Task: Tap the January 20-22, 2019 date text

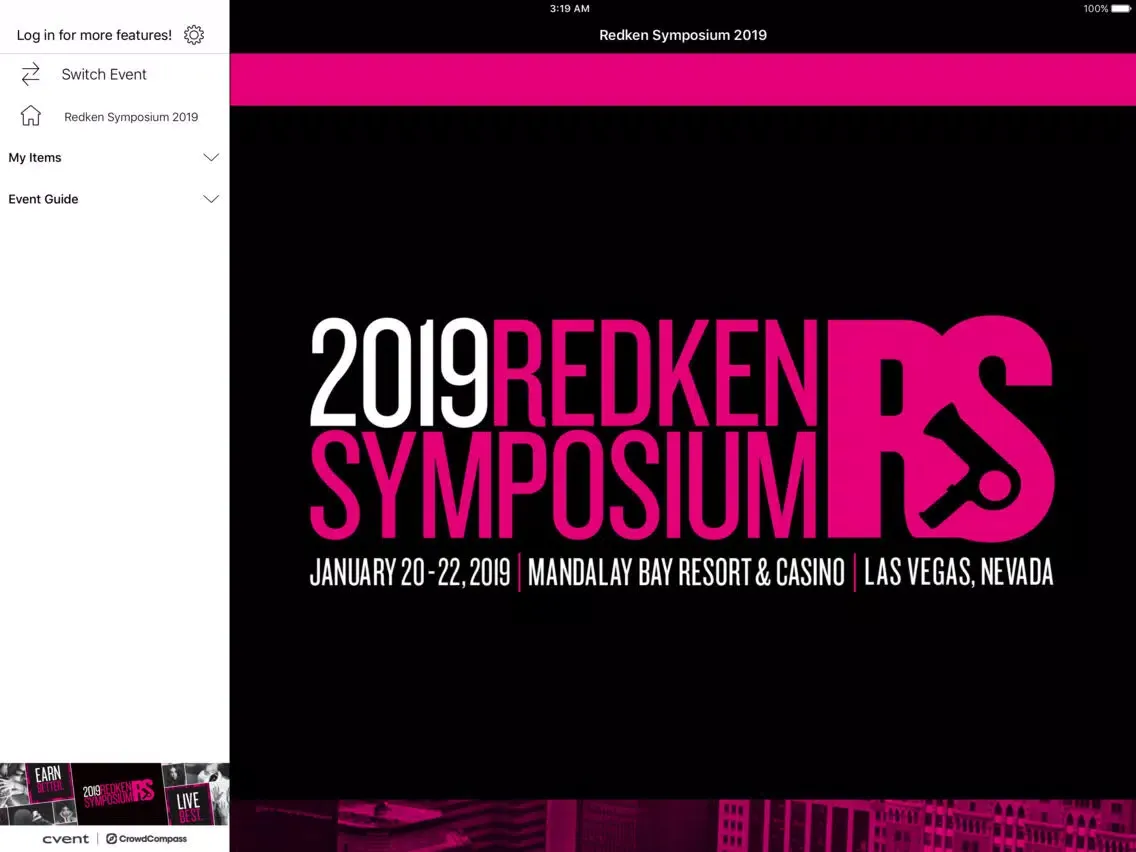Action: tap(410, 572)
